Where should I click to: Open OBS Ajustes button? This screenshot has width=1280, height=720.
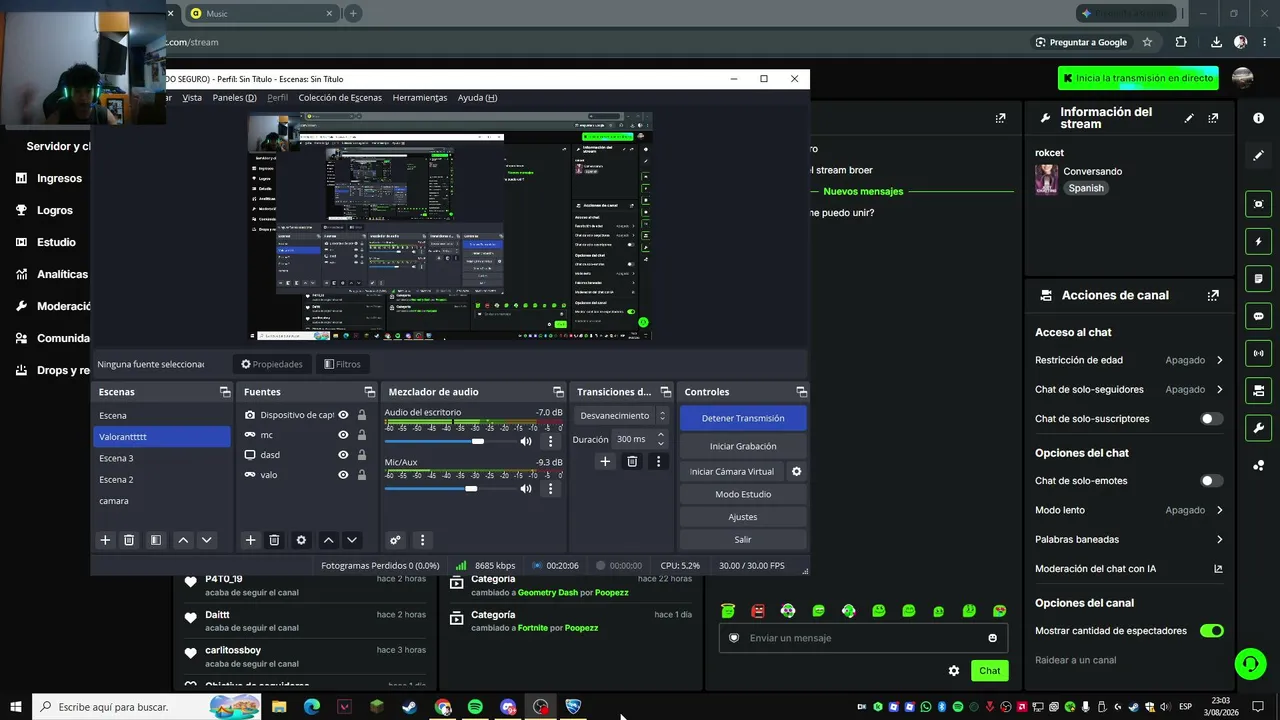point(743,517)
